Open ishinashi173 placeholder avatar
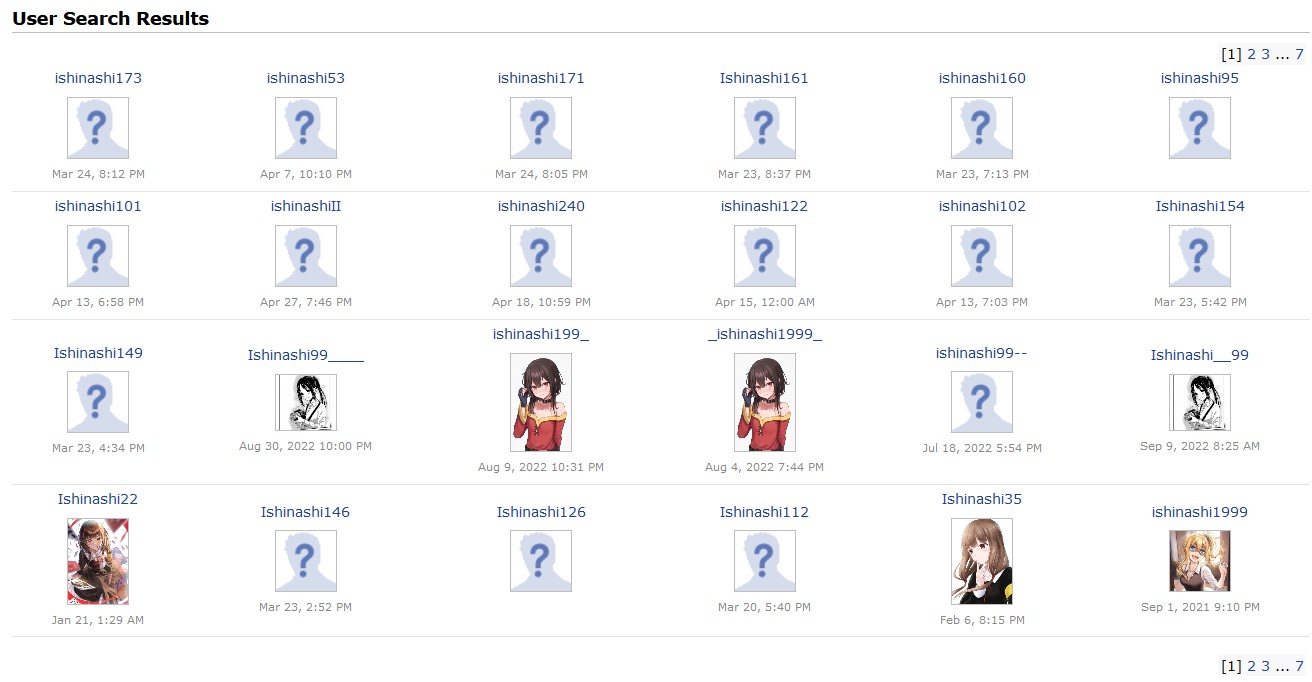The height and width of the screenshot is (682, 1312). click(x=98, y=128)
